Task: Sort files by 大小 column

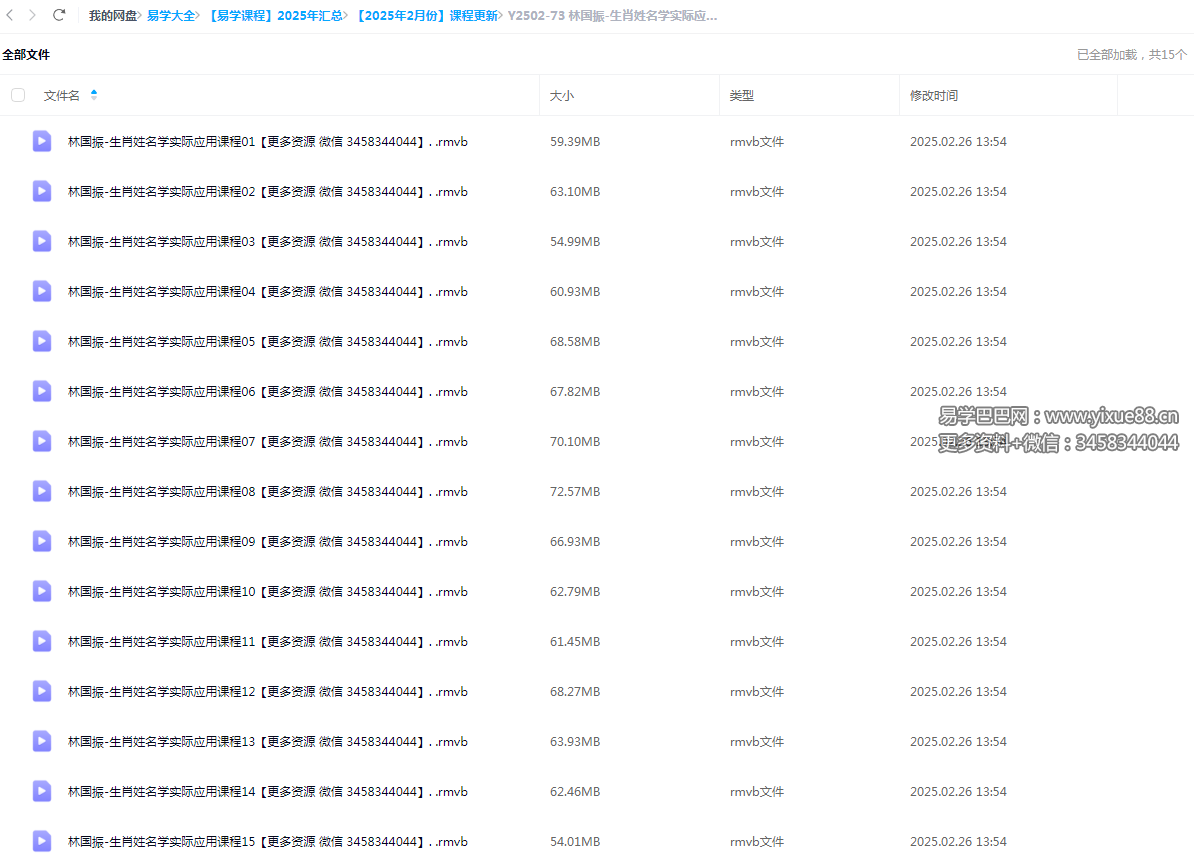Action: (x=562, y=96)
